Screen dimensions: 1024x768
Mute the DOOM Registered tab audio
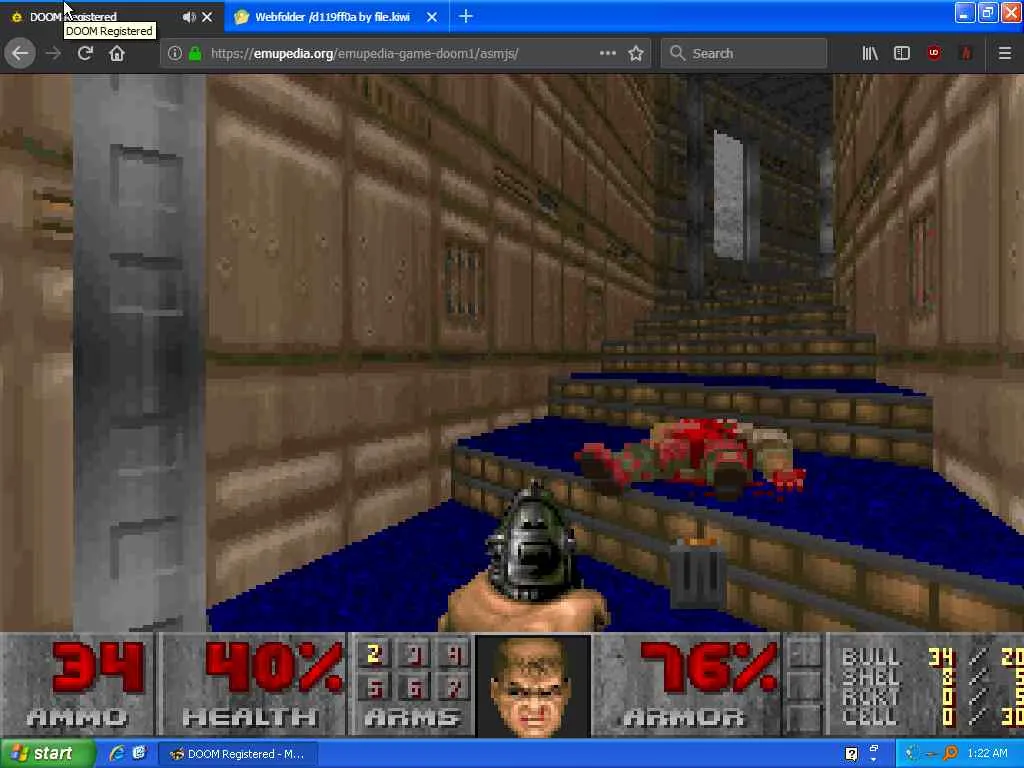[189, 17]
